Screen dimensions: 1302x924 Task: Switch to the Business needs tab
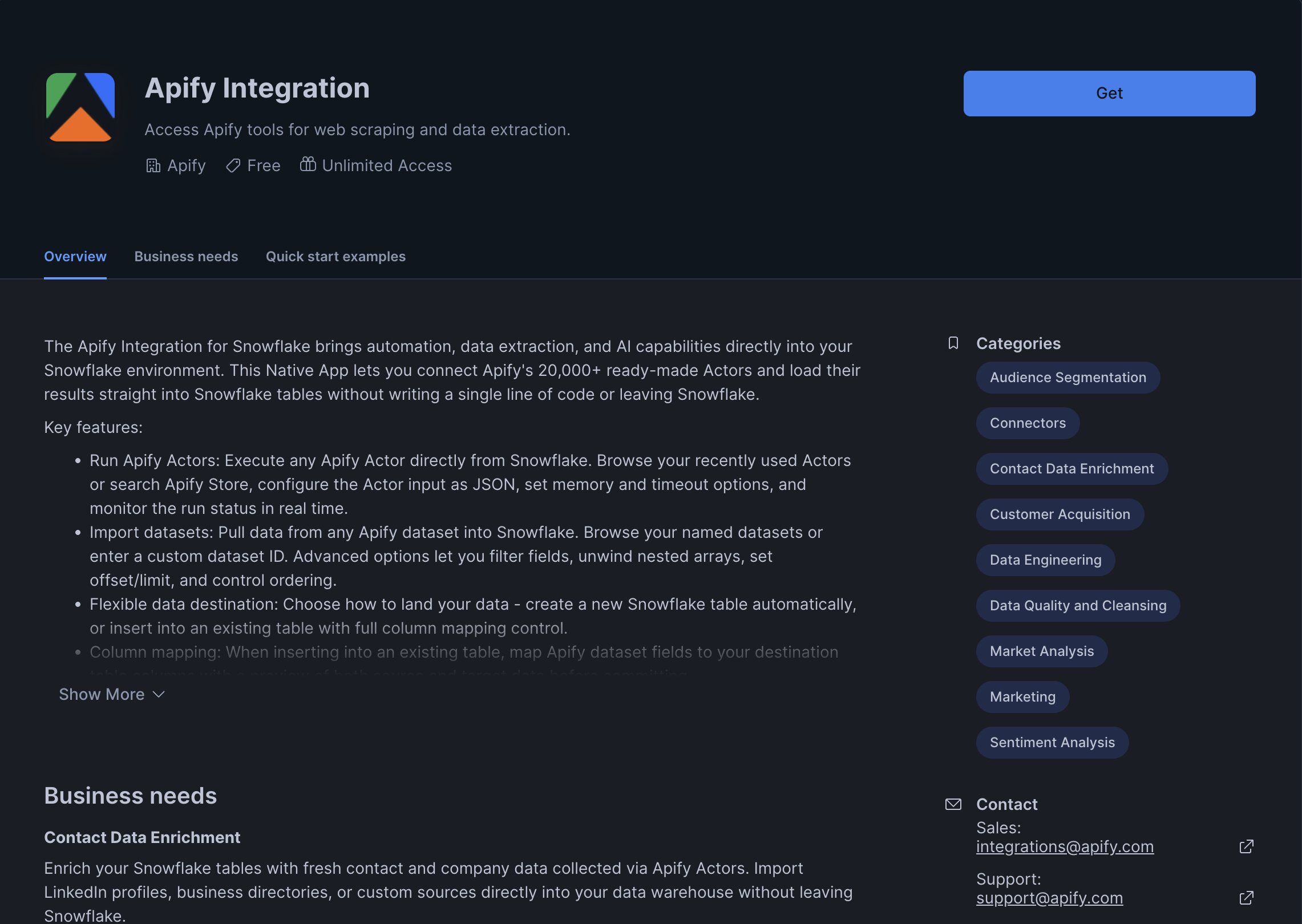[186, 256]
